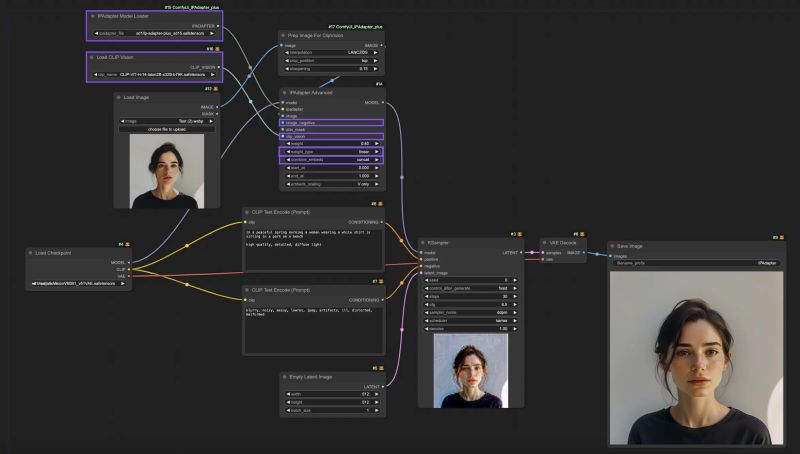The height and width of the screenshot is (454, 800).
Task: Decrease the steps value with its left arrow
Action: coord(427,296)
